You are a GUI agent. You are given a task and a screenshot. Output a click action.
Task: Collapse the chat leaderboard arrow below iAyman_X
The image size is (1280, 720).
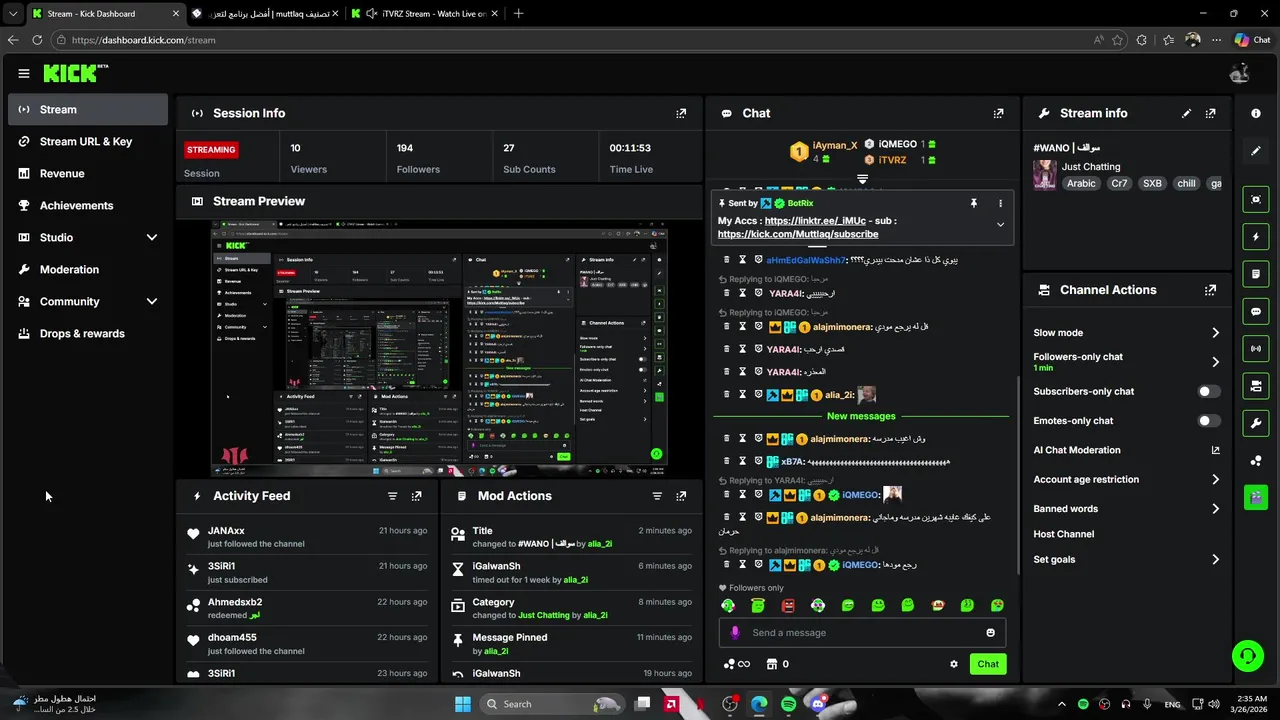862,180
